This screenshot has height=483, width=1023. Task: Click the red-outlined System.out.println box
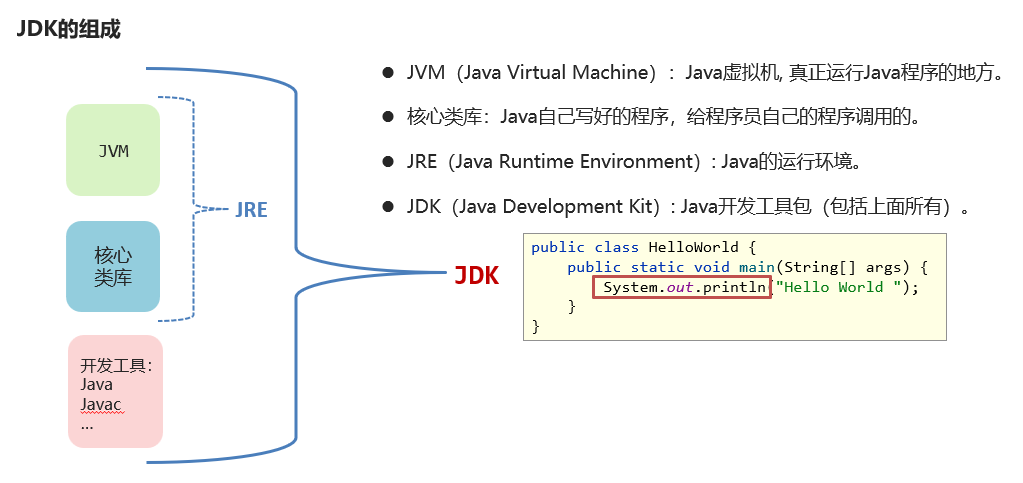(x=681, y=288)
